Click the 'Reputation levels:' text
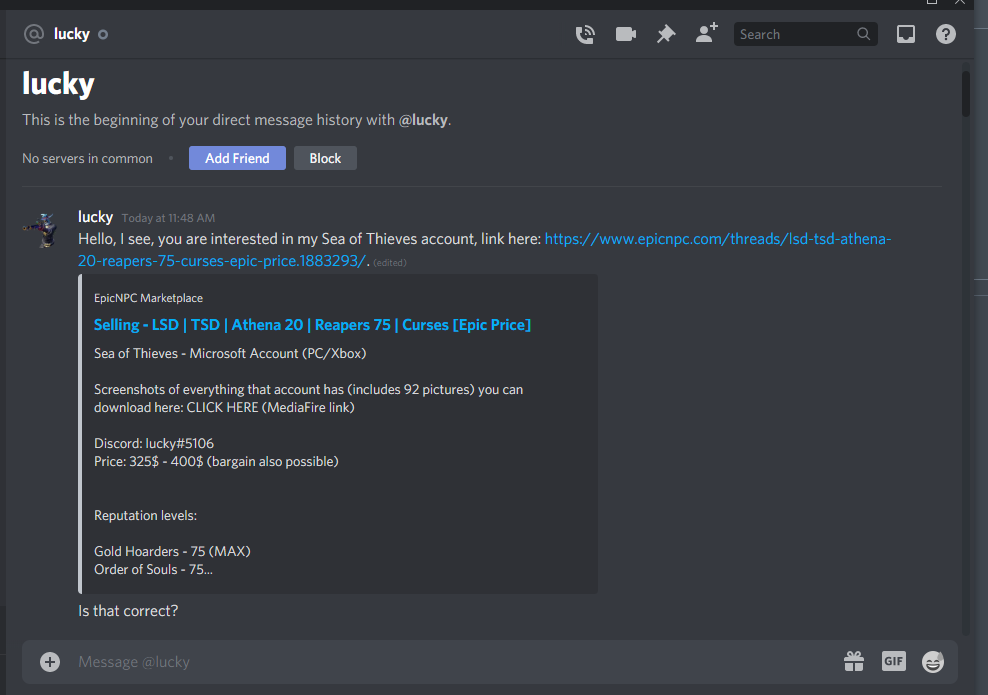The width and height of the screenshot is (988, 695). 146,515
